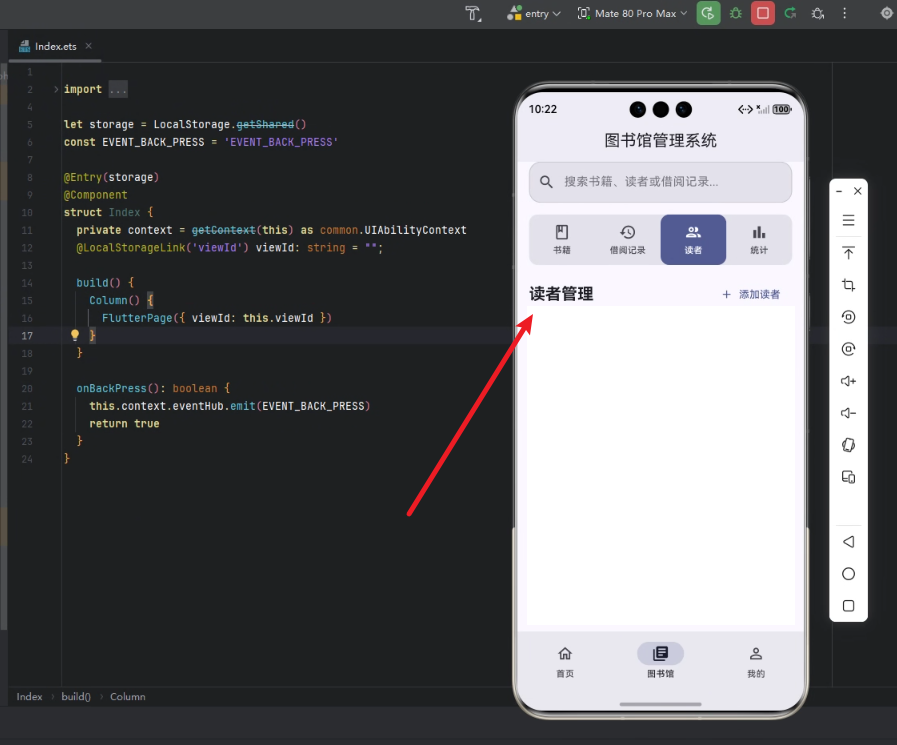The height and width of the screenshot is (745, 897).
Task: Click the onBackPress() method line
Action: (x=153, y=389)
